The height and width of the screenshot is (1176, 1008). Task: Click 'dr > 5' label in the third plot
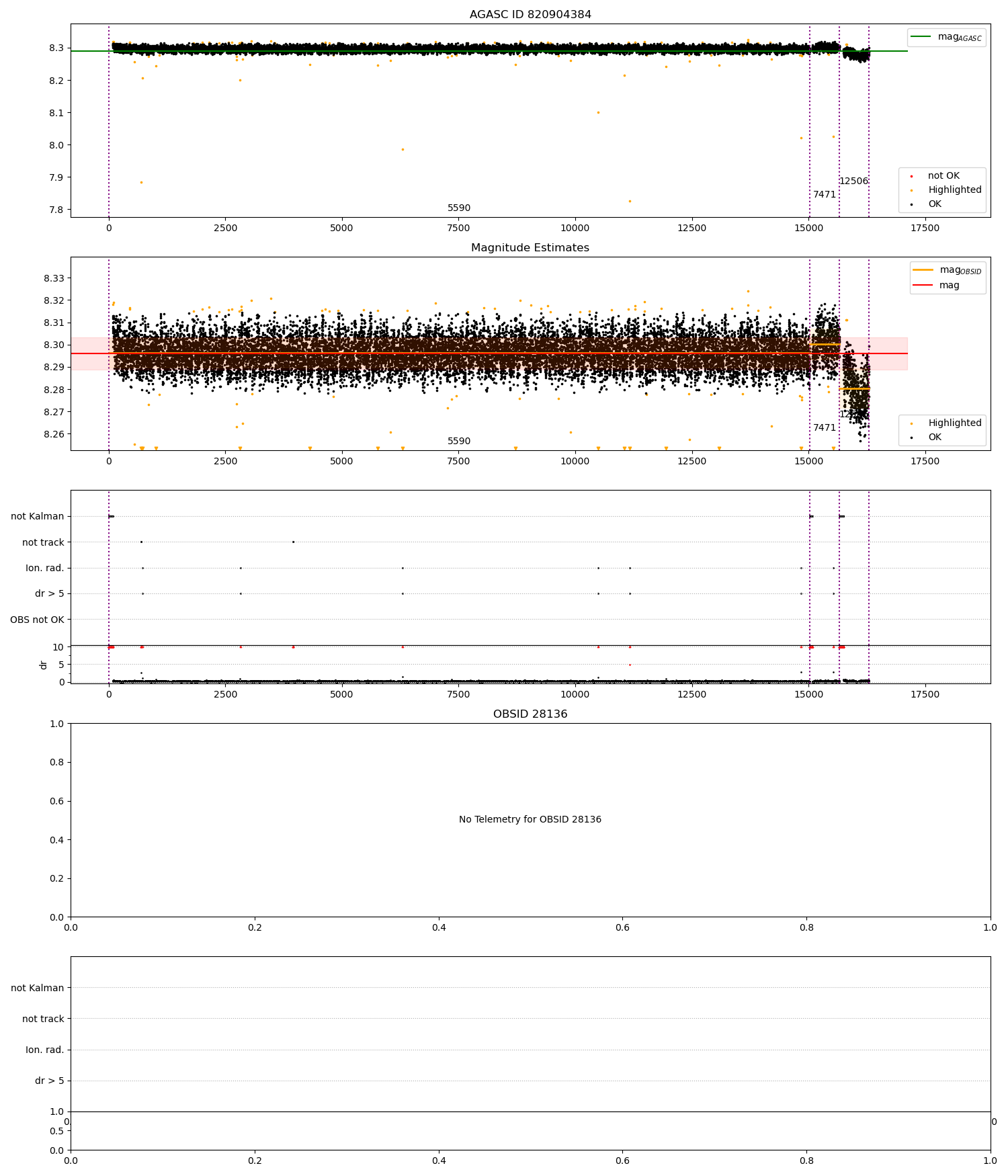(50, 594)
